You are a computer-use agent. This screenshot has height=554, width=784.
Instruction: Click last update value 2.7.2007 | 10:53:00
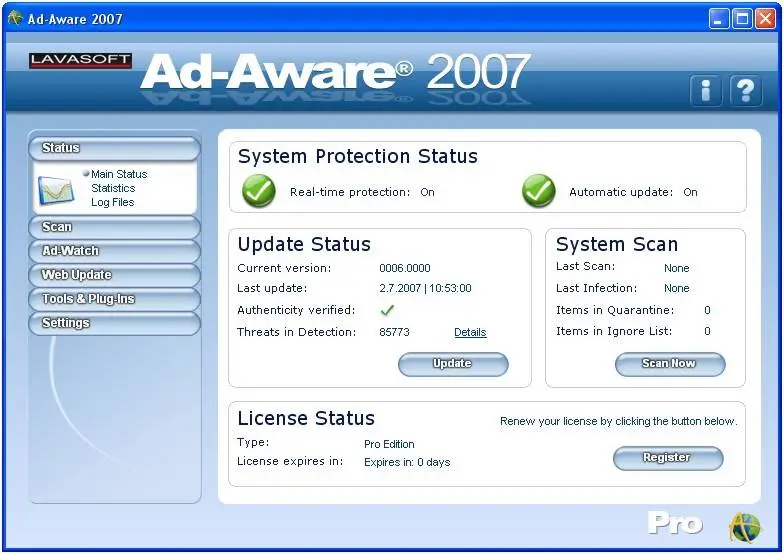click(x=425, y=288)
